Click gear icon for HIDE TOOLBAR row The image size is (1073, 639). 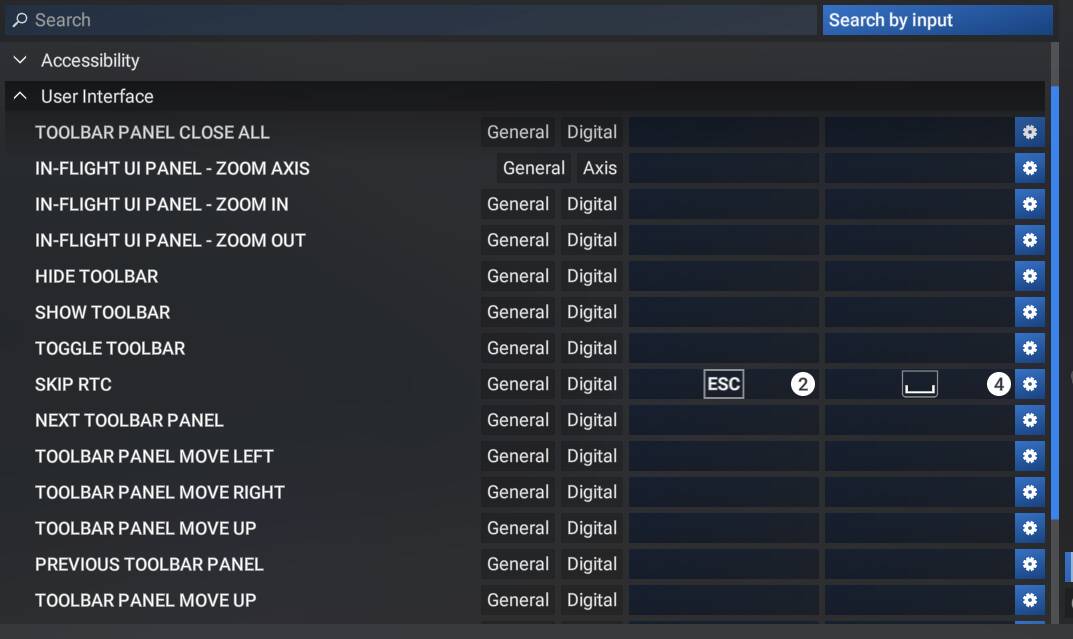pyautogui.click(x=1029, y=276)
